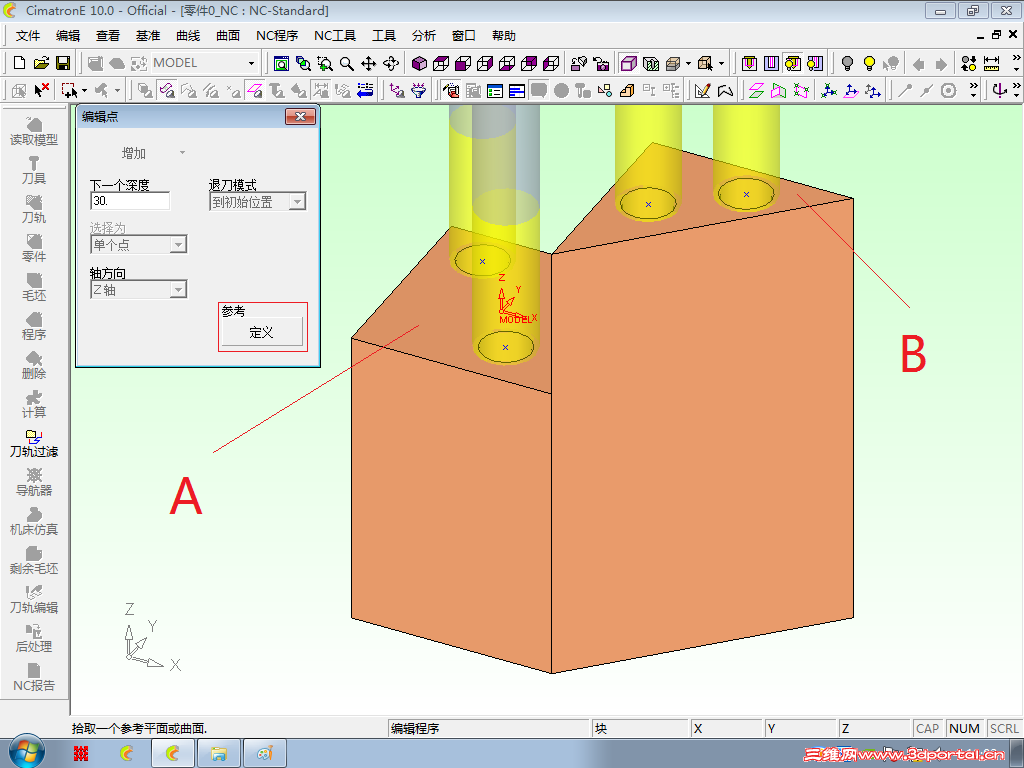
Task: Expand the 选择为 单个点 dropdown
Action: (x=178, y=244)
